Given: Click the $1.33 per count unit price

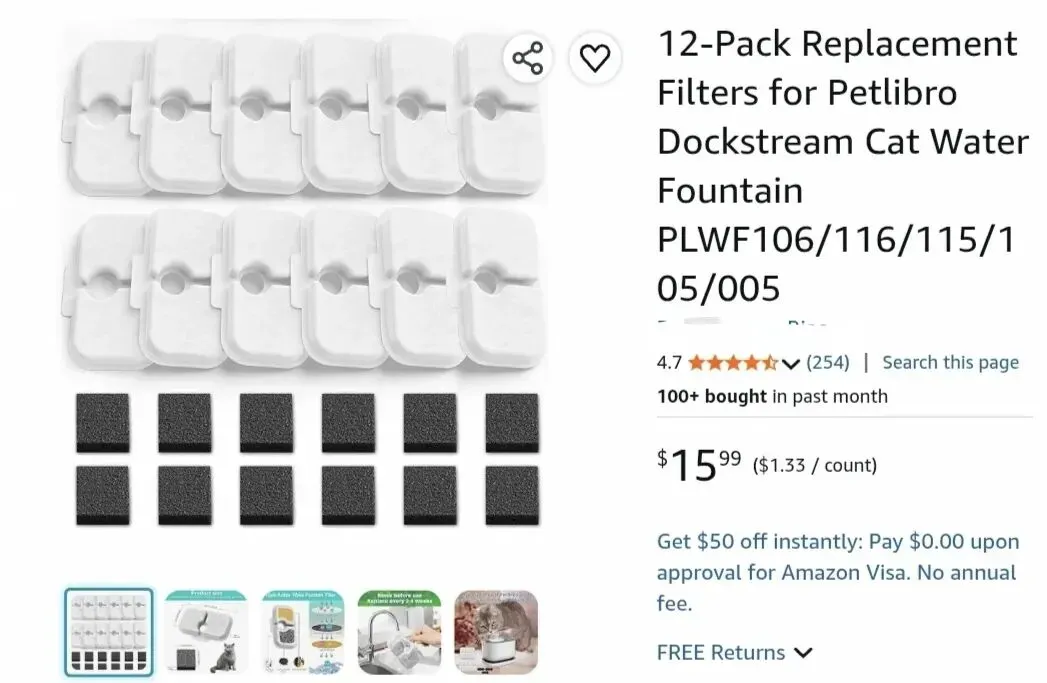Looking at the screenshot, I should (815, 465).
